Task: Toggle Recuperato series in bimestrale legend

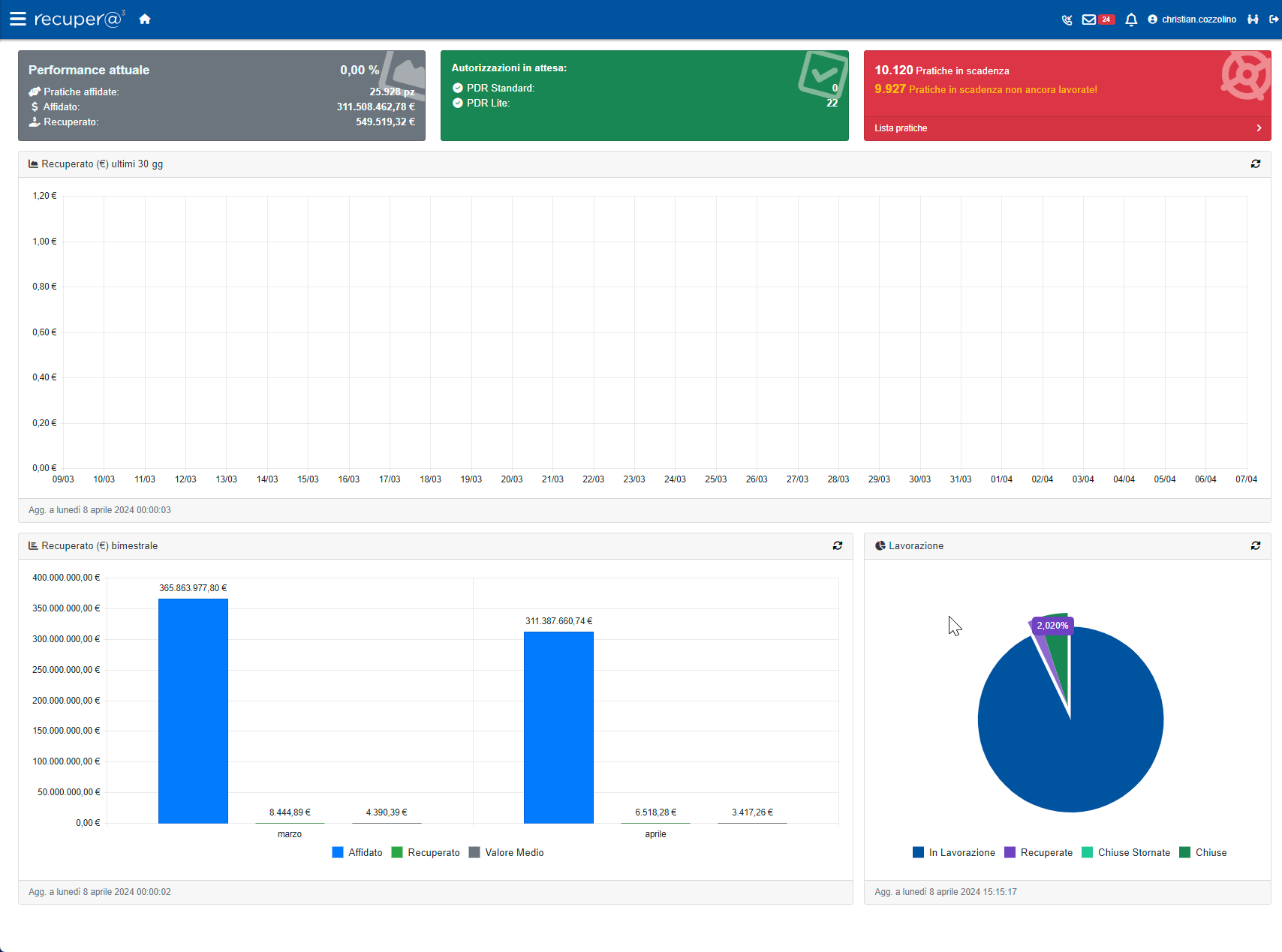Action: (426, 852)
